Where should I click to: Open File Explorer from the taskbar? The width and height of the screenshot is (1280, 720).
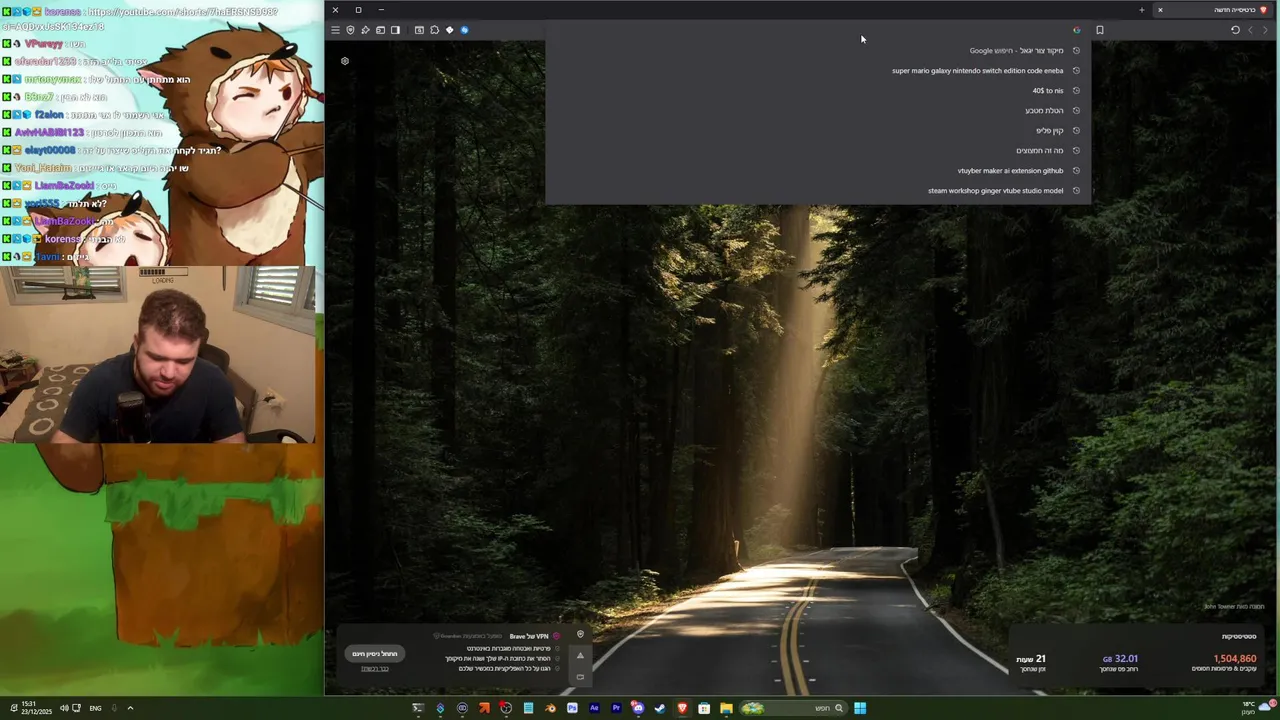(x=726, y=708)
